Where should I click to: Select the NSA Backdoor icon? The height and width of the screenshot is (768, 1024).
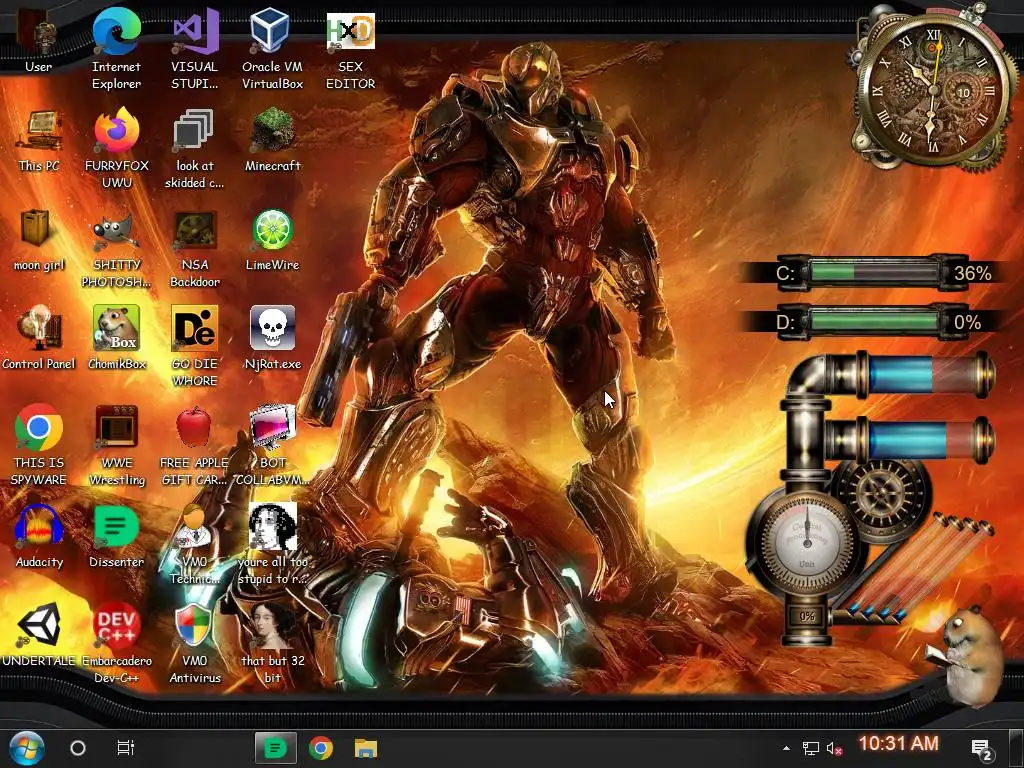(195, 248)
